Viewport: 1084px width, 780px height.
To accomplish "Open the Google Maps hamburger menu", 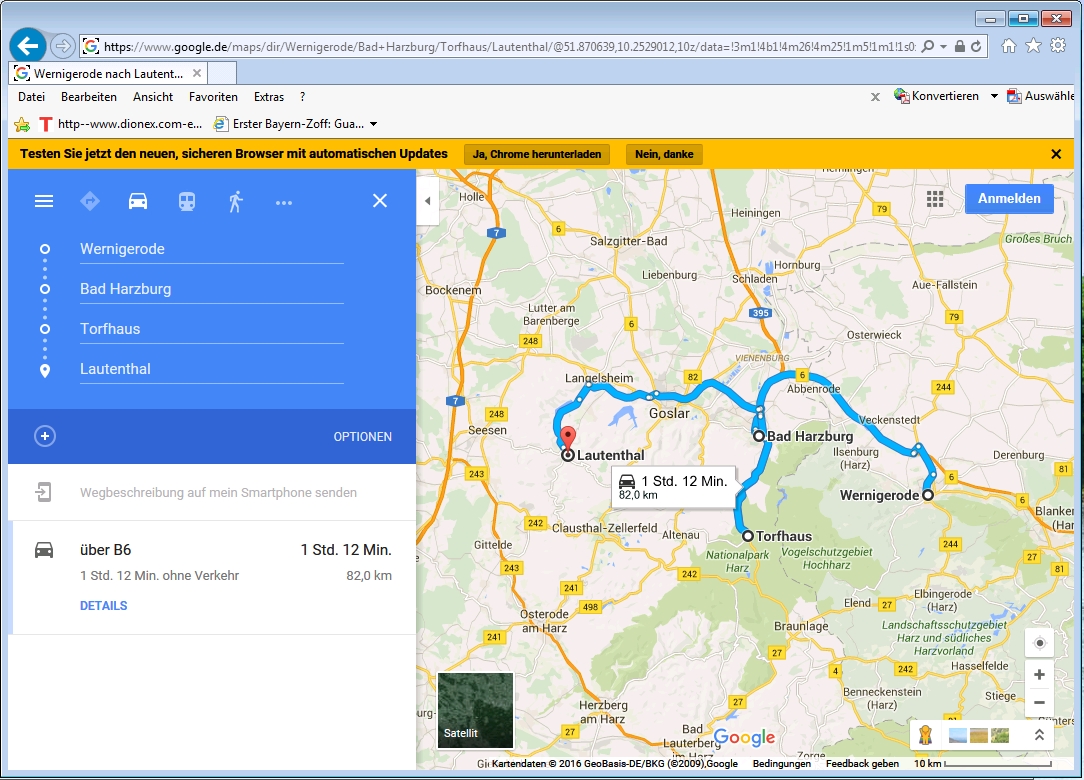I will pyautogui.click(x=44, y=201).
